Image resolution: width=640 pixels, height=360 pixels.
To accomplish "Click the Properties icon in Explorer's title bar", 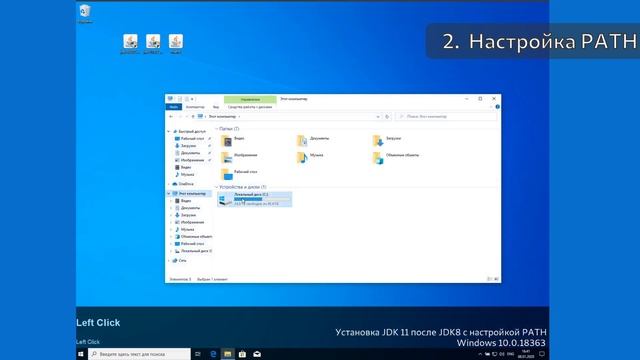I will (x=180, y=99).
